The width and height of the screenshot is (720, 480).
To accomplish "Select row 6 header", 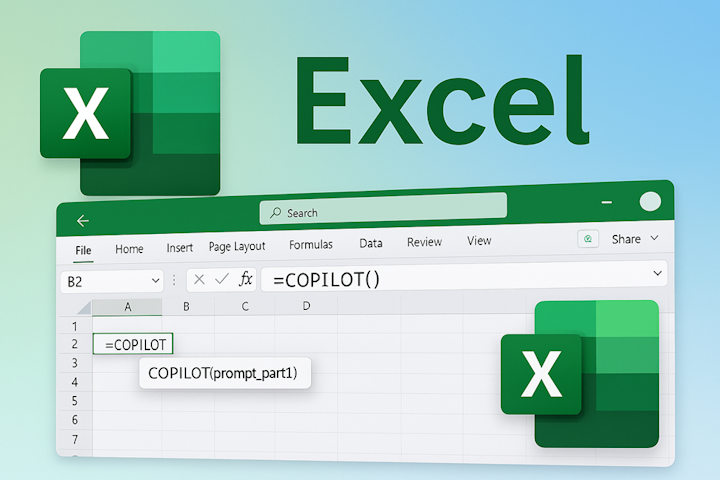I will tap(75, 420).
